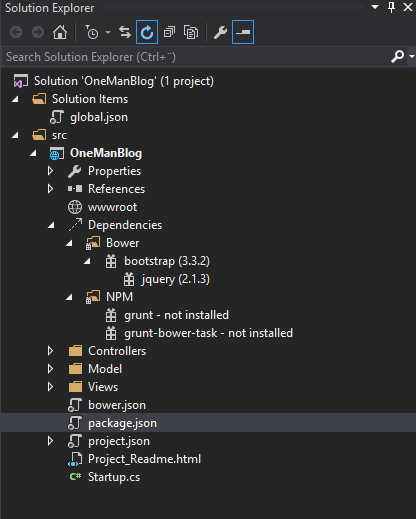This screenshot has height=519, width=416.
Task: Expand project.json node
Action: (x=50, y=441)
